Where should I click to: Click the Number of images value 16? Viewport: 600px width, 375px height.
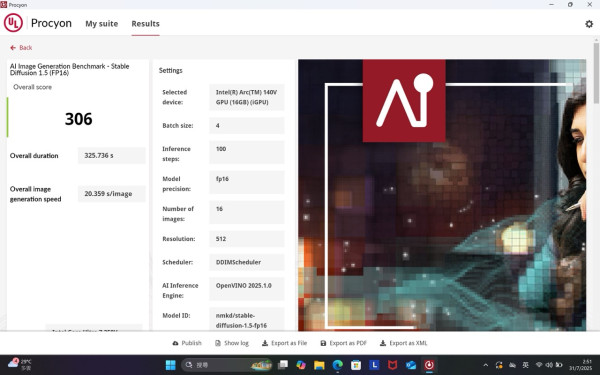coord(247,212)
